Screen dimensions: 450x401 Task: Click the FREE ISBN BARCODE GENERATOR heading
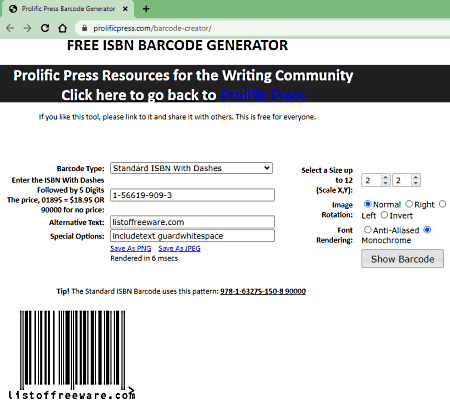(x=177, y=45)
